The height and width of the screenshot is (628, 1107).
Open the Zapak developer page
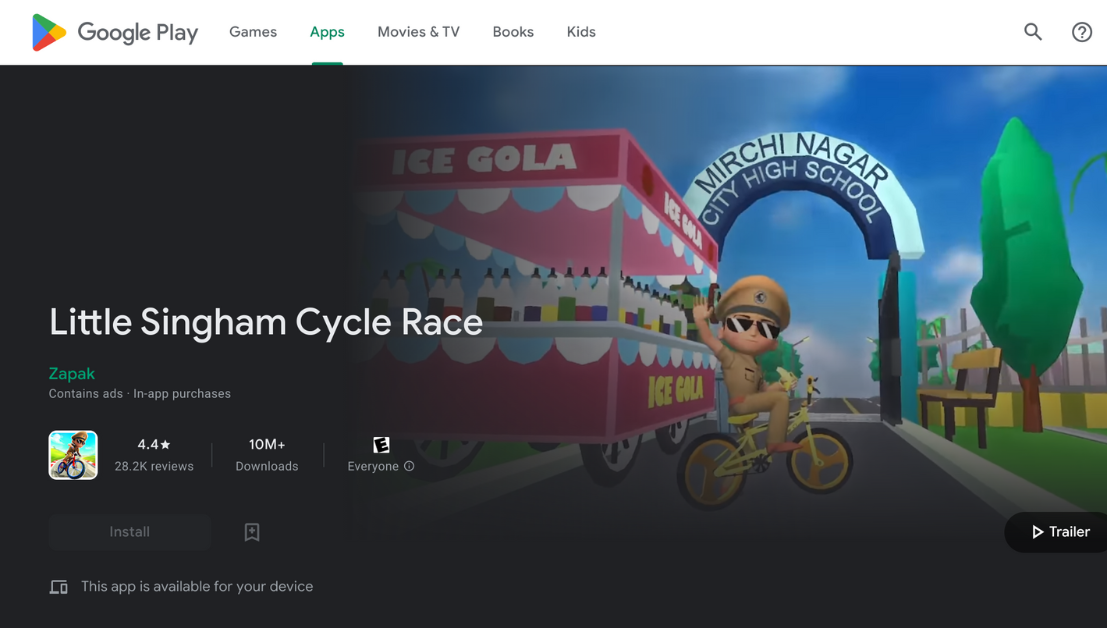tap(71, 373)
